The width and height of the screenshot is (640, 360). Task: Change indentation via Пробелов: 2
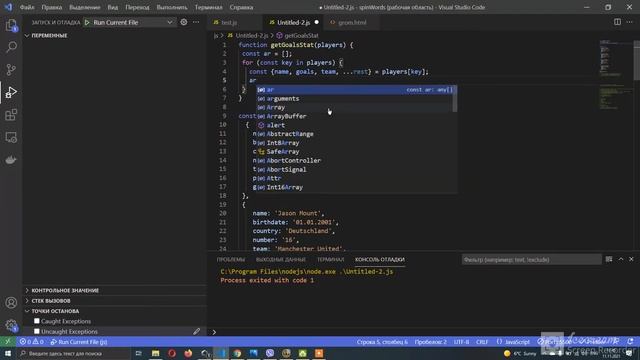430,342
